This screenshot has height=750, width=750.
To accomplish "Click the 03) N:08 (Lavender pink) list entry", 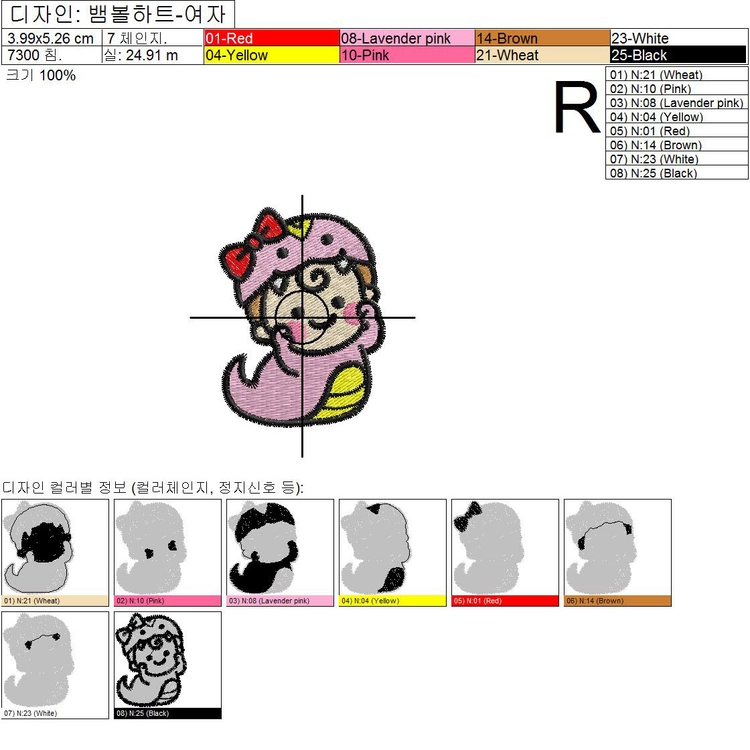I will coord(676,102).
